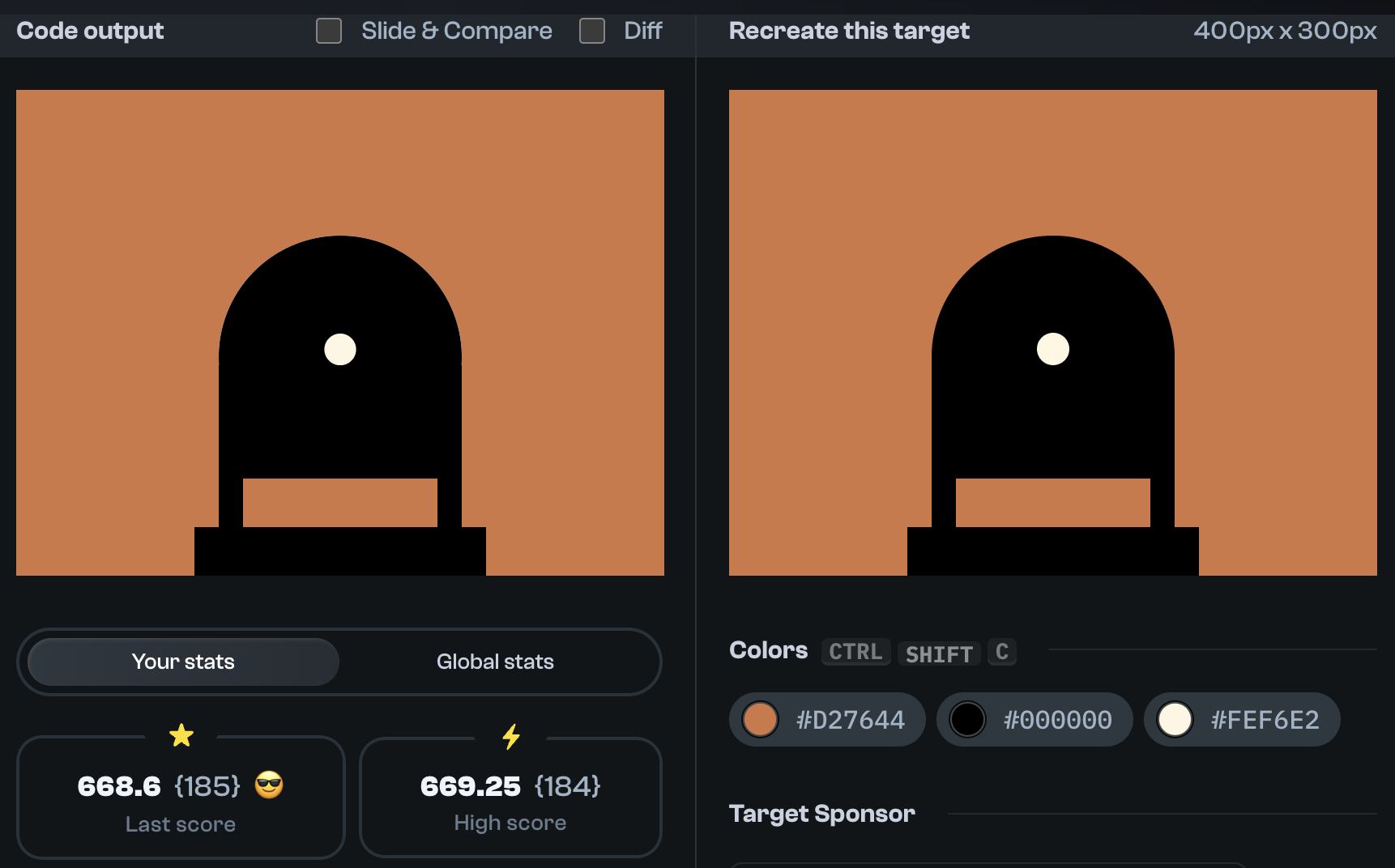Screen dimensions: 1395x868
Task: Open the Target Sponsor section
Action: point(822,814)
